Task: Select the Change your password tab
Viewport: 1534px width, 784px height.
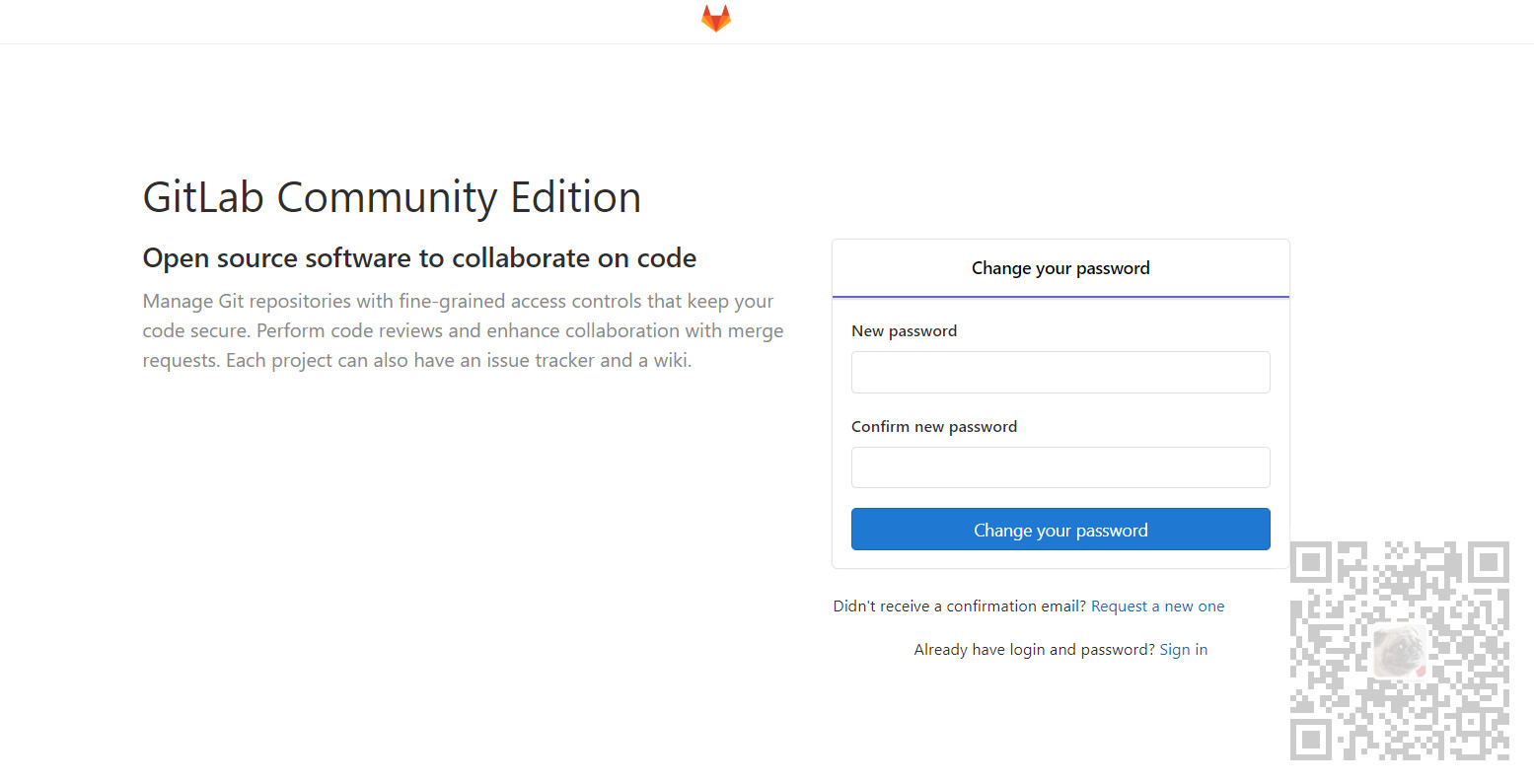Action: (1060, 268)
